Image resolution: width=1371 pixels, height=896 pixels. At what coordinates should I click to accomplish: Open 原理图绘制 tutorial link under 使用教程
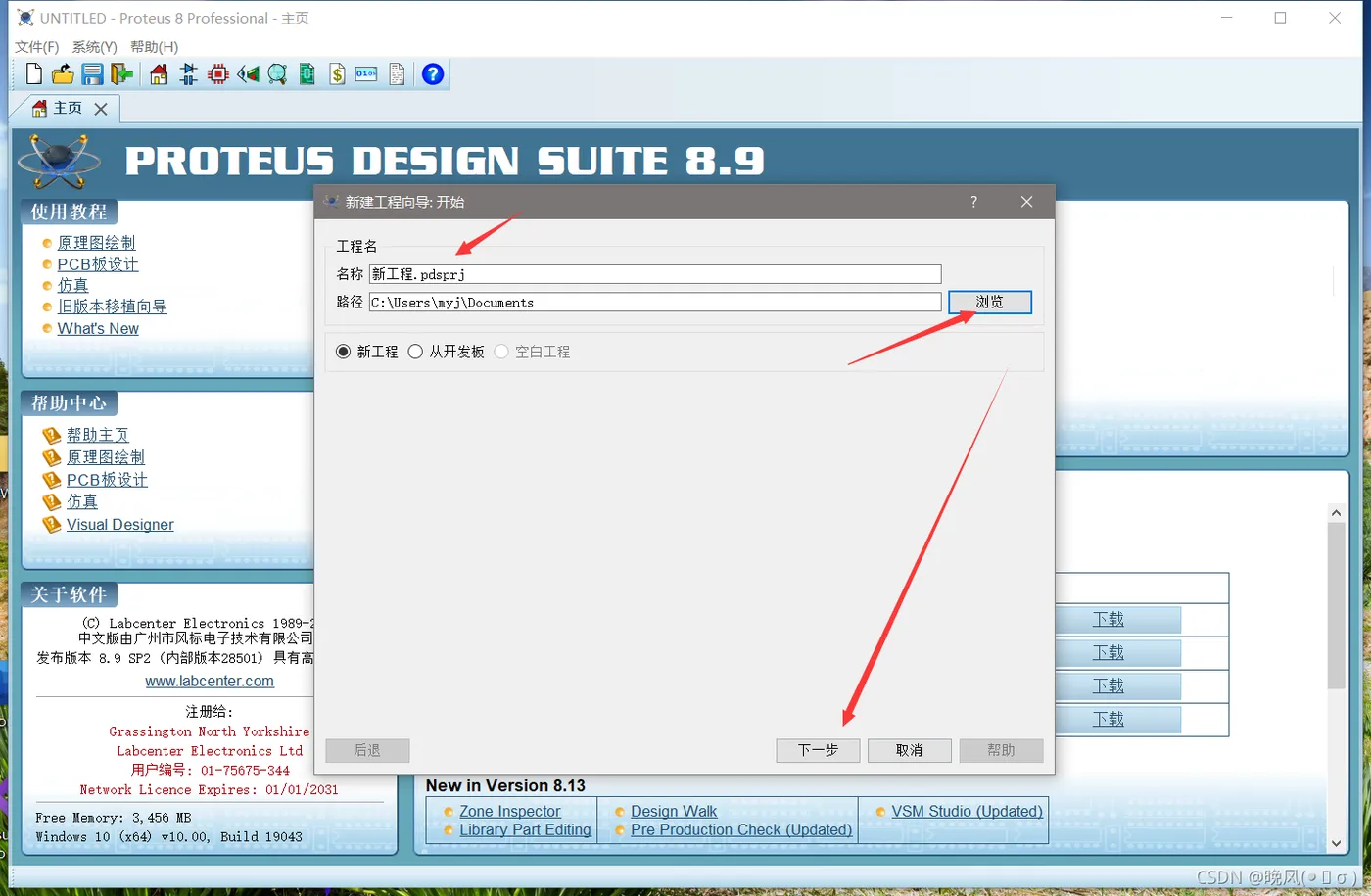pyautogui.click(x=96, y=243)
